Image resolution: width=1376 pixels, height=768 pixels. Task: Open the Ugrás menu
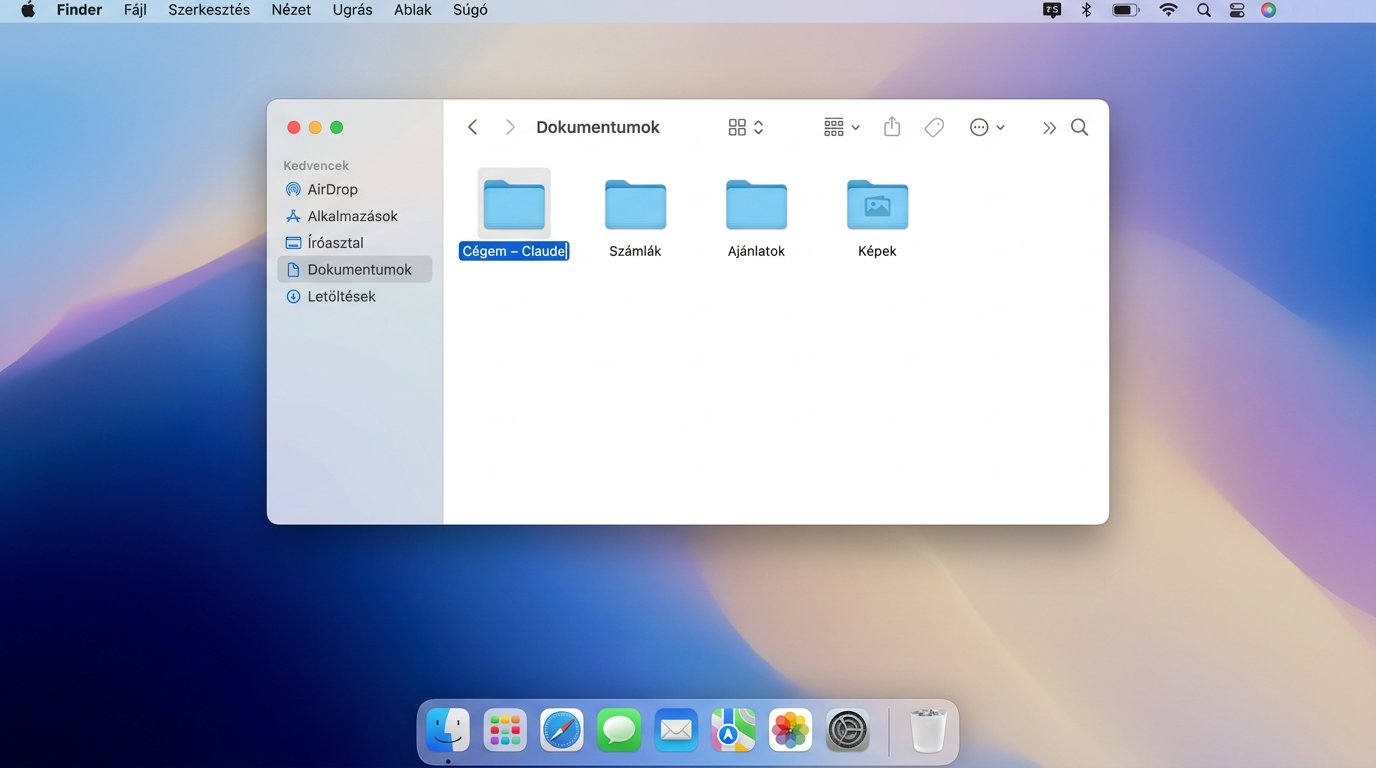point(352,10)
